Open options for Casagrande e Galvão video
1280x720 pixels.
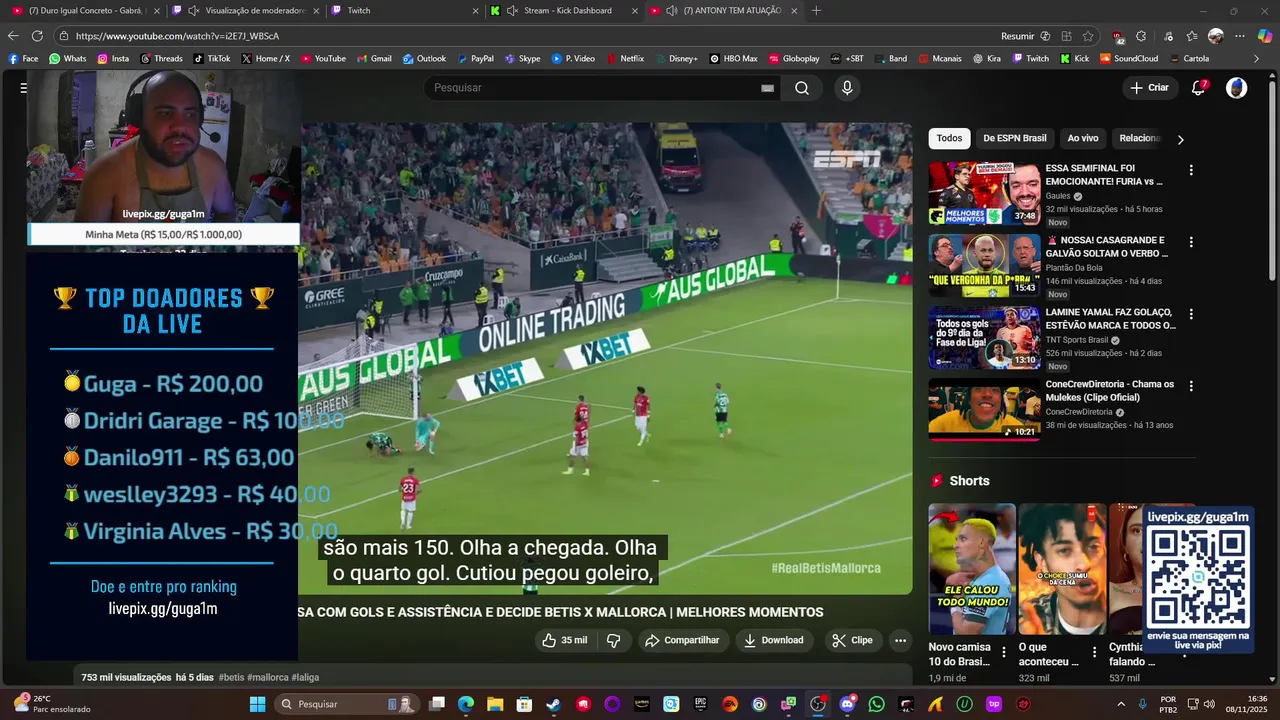point(1190,242)
